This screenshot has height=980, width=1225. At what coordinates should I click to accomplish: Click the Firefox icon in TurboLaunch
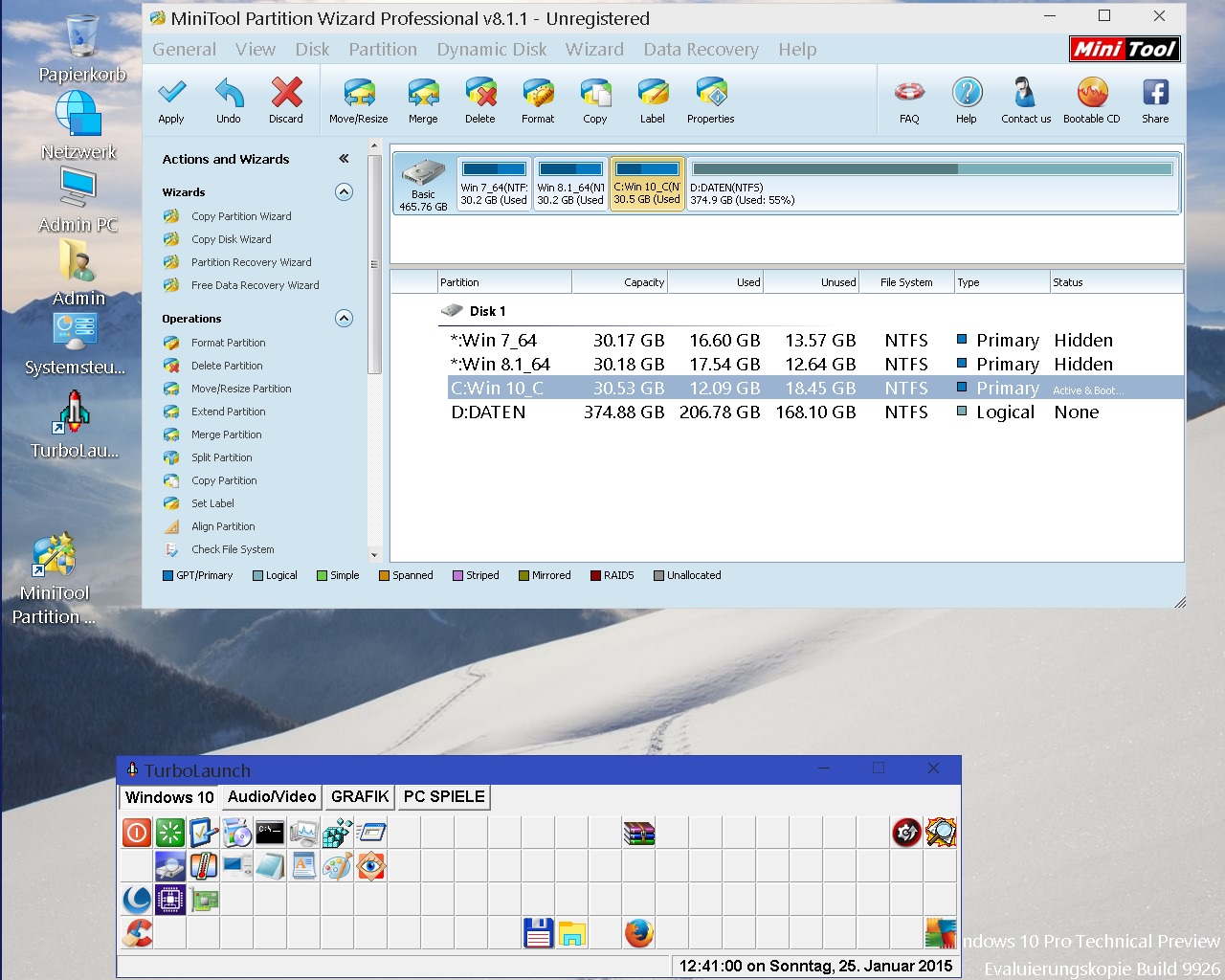tap(639, 932)
